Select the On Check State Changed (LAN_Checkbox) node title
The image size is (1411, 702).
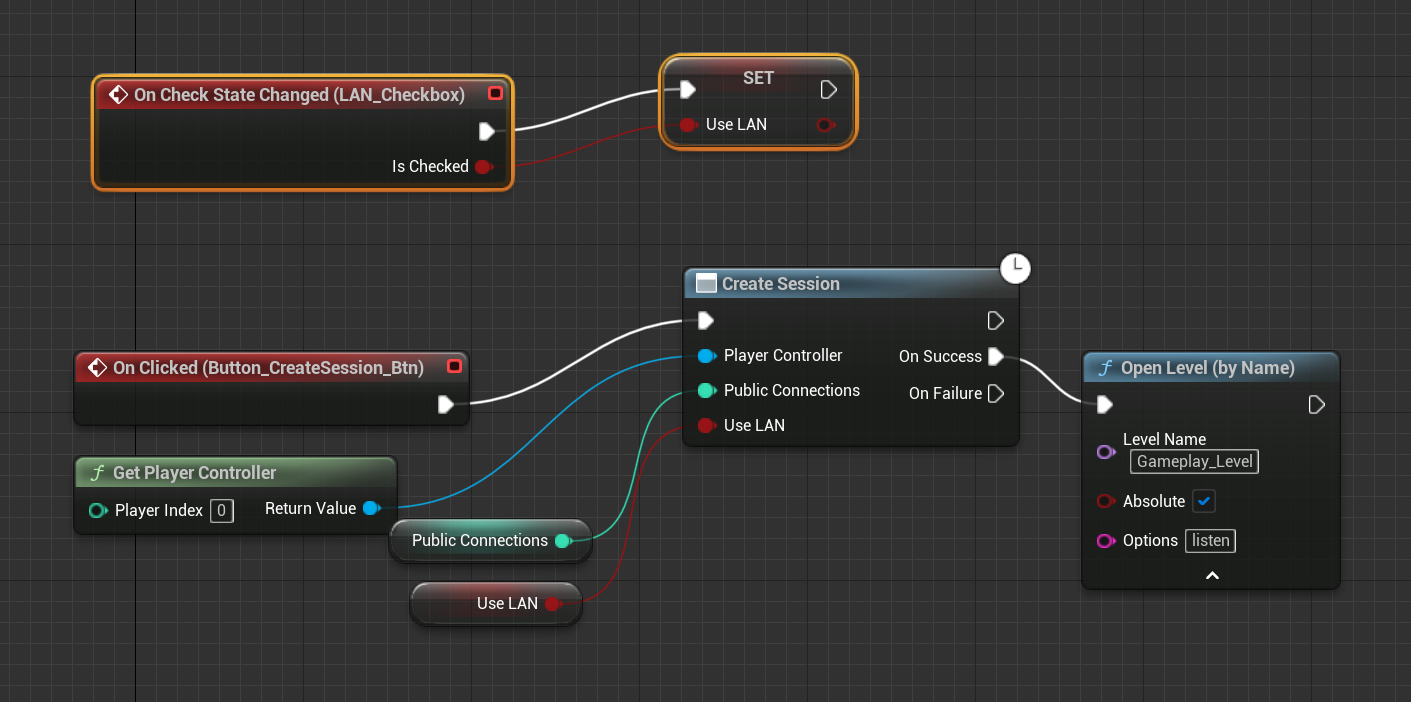(x=299, y=95)
